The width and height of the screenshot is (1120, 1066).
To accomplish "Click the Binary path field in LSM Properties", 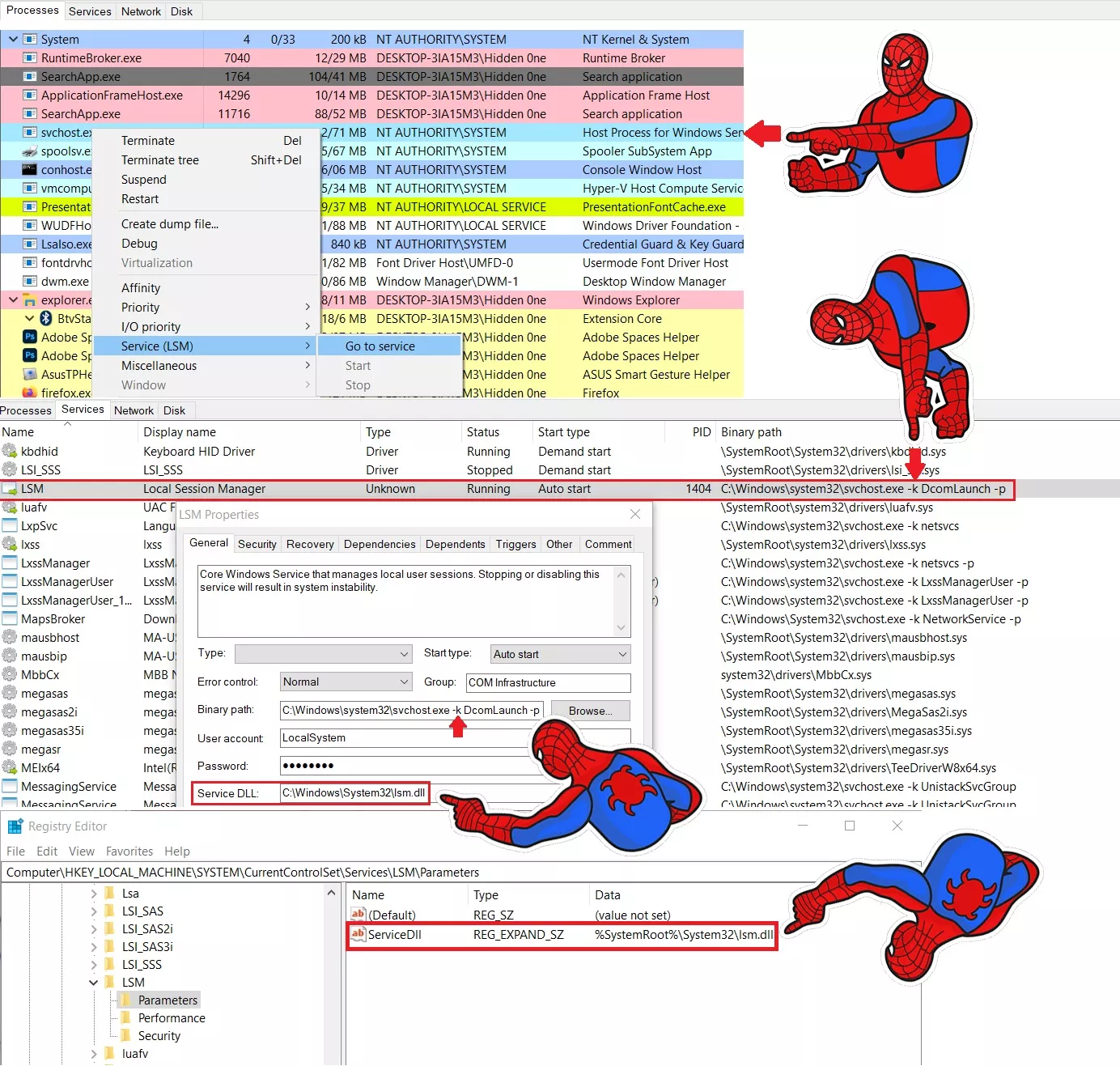I will (x=411, y=711).
